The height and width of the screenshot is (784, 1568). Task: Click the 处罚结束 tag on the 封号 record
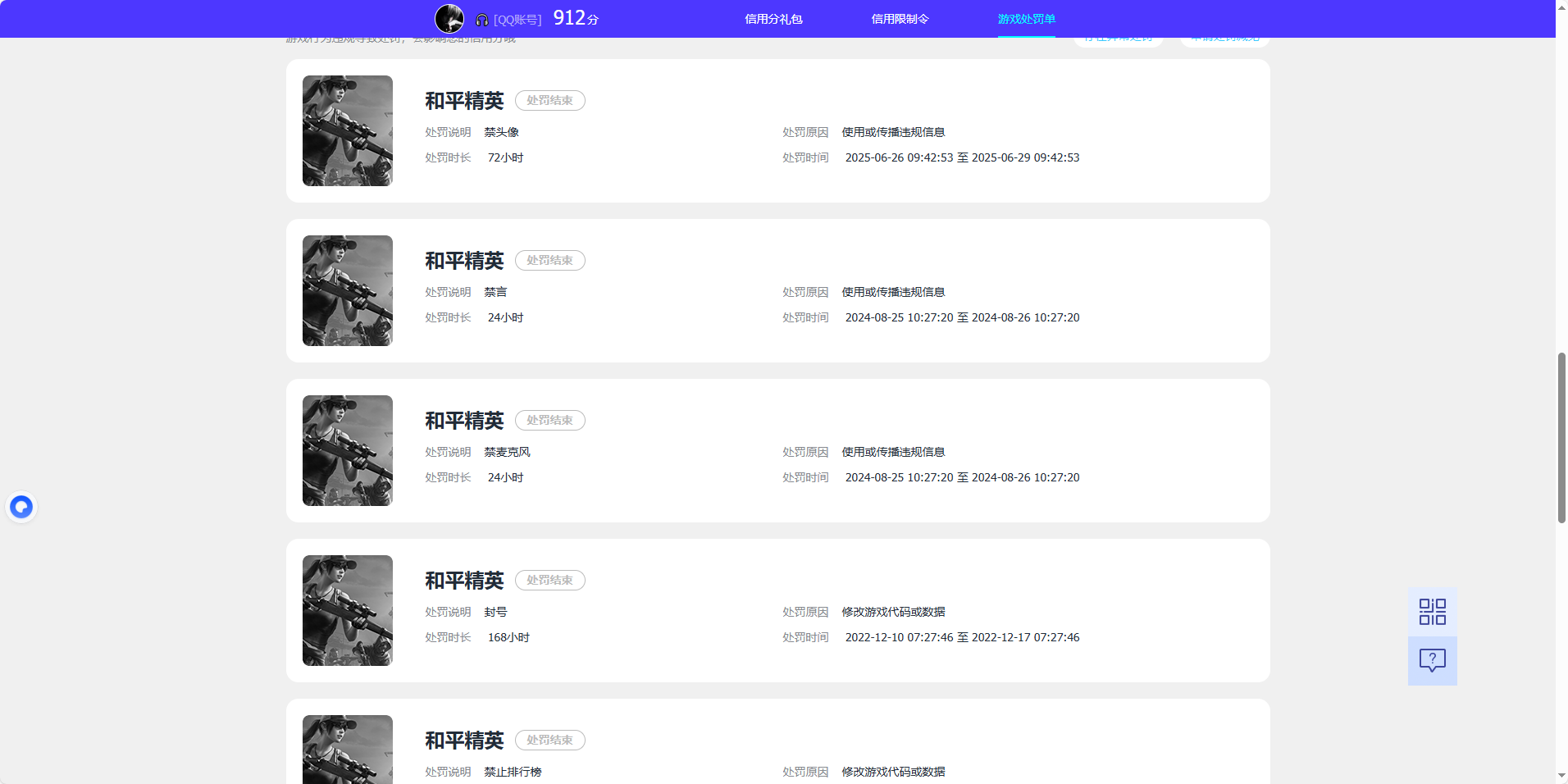[x=549, y=580]
